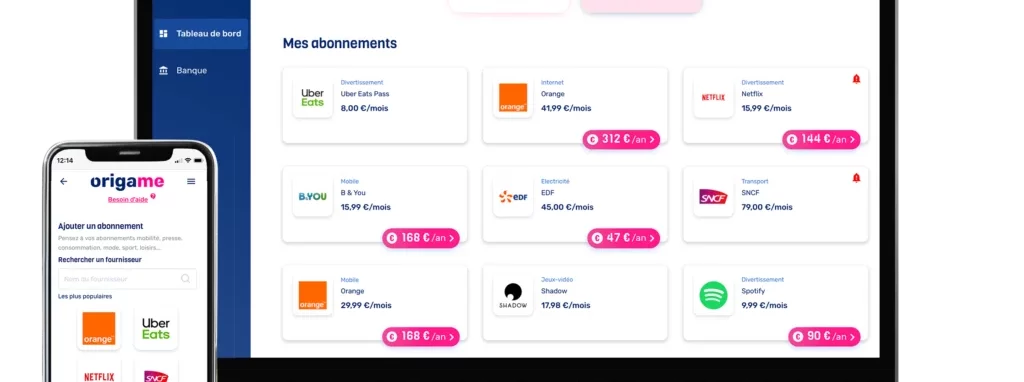Screen dimensions: 1024x382
Task: Click the Besoin d'aide link
Action: [128, 199]
